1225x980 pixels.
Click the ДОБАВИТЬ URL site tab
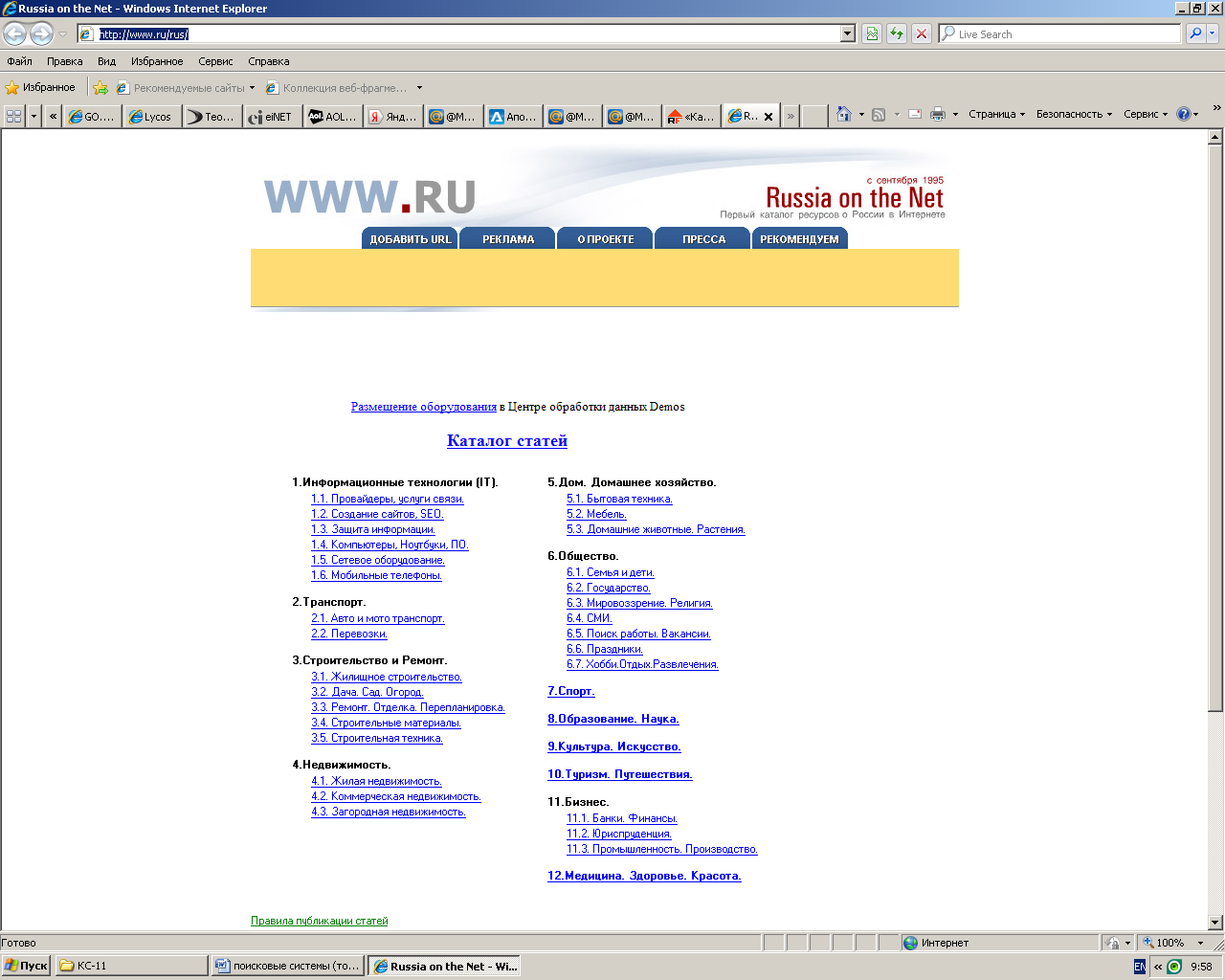coord(410,238)
